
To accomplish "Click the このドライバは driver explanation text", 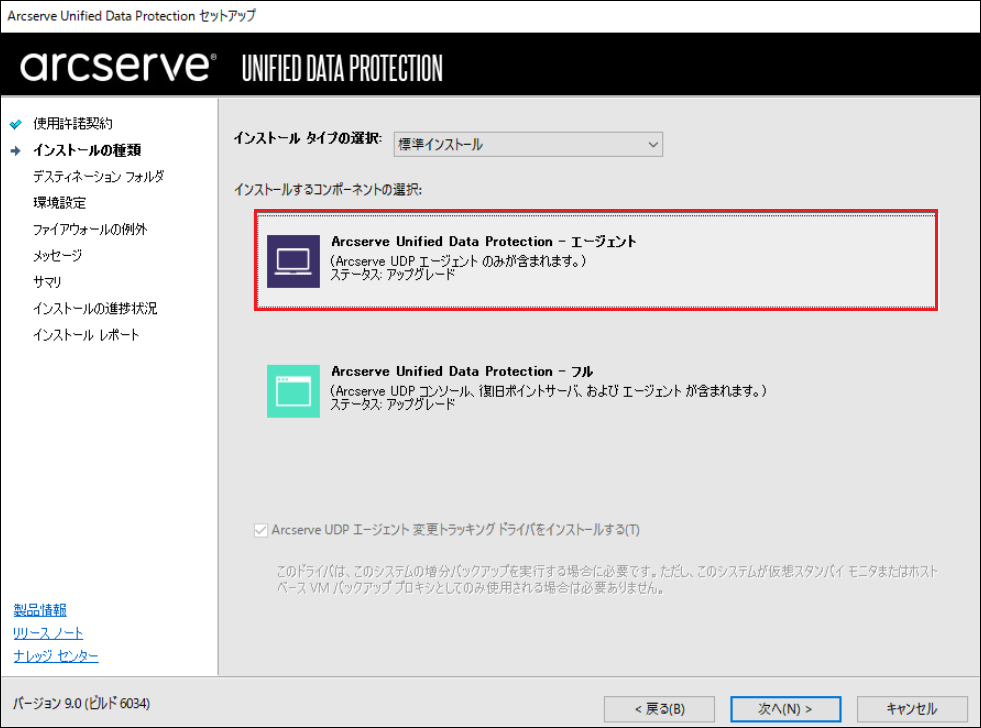I will pyautogui.click(x=607, y=580).
